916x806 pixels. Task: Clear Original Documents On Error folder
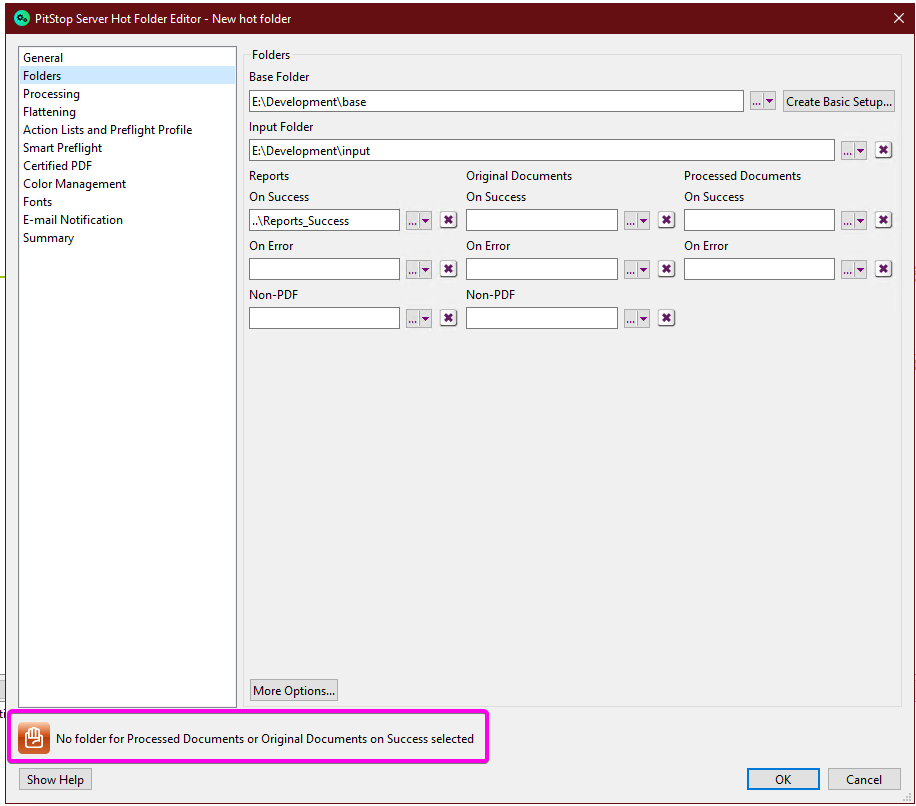click(666, 269)
